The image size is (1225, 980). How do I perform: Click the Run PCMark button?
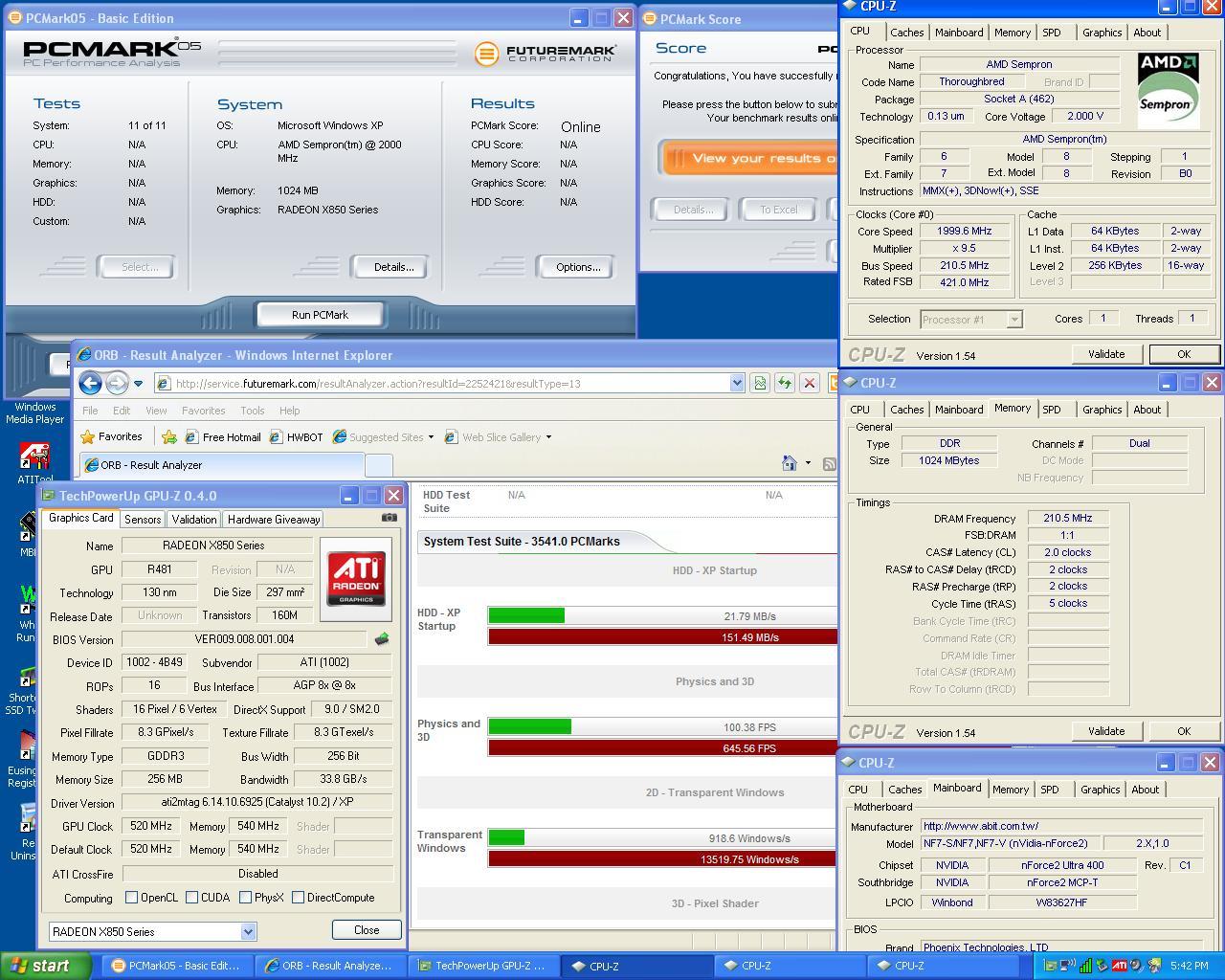(x=320, y=315)
